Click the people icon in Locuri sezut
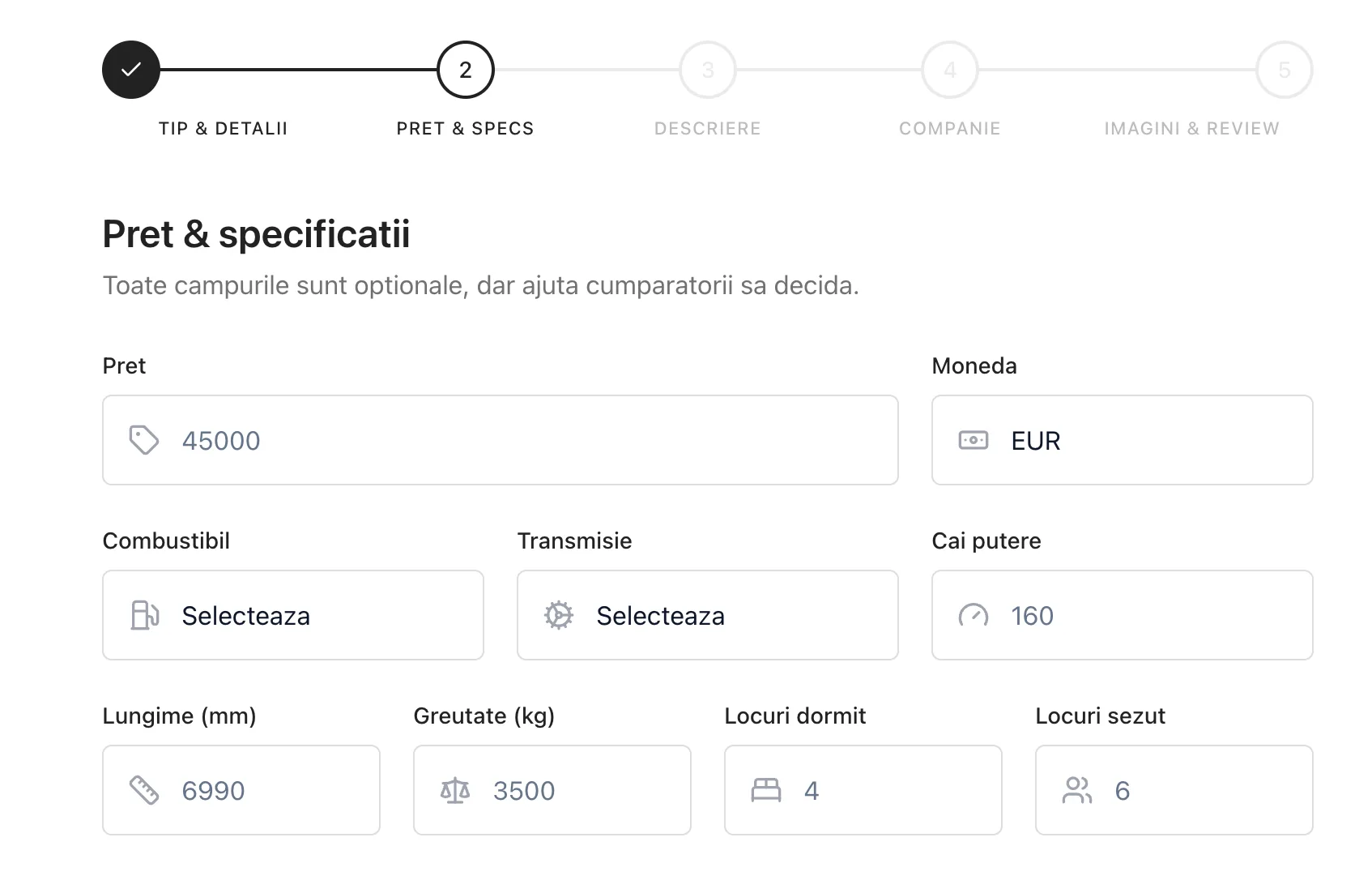Screen dimensions: 1372x893 [x=1077, y=790]
